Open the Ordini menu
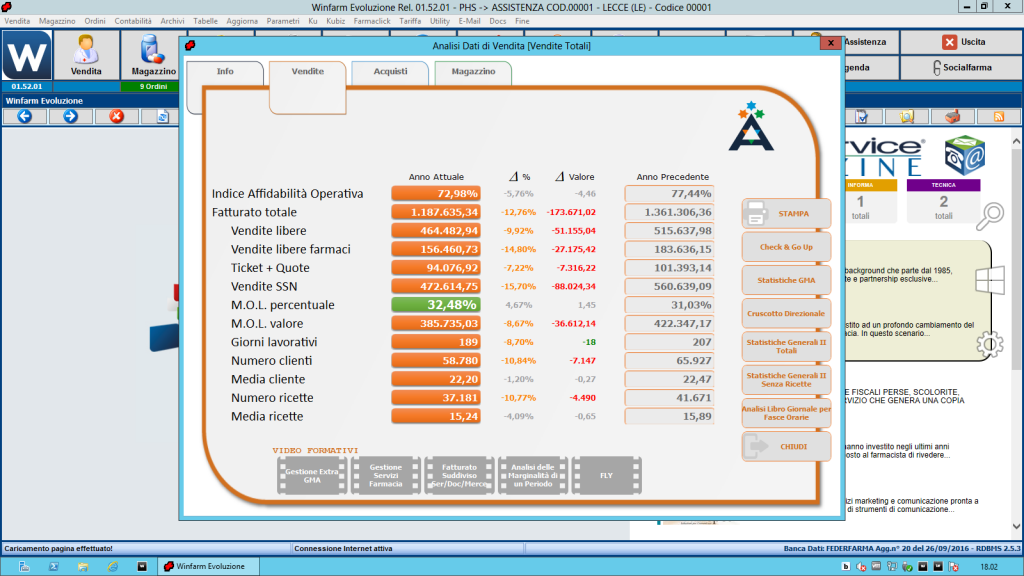The image size is (1024, 576). 95,21
